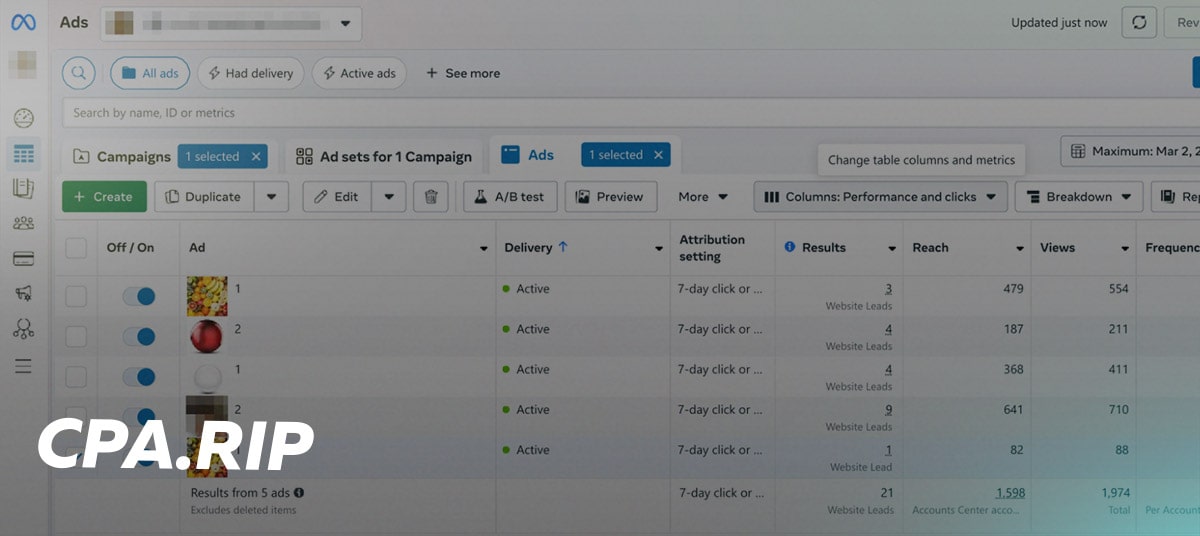Screen dimensions: 1200x536
Task: Open All tools hamburger menu in sidebar
Action: pyautogui.click(x=24, y=366)
